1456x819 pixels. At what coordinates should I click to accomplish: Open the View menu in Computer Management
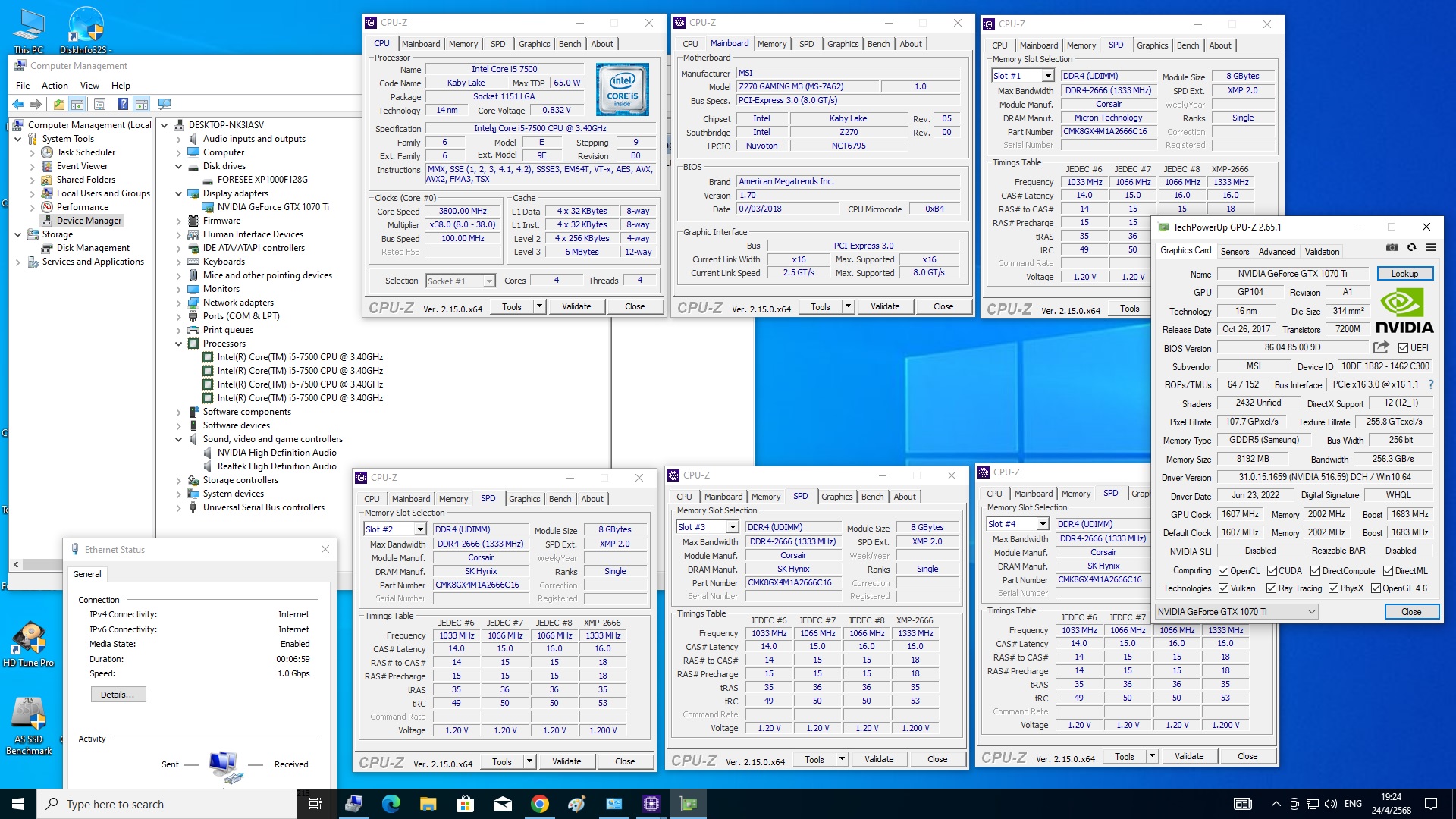tap(89, 85)
